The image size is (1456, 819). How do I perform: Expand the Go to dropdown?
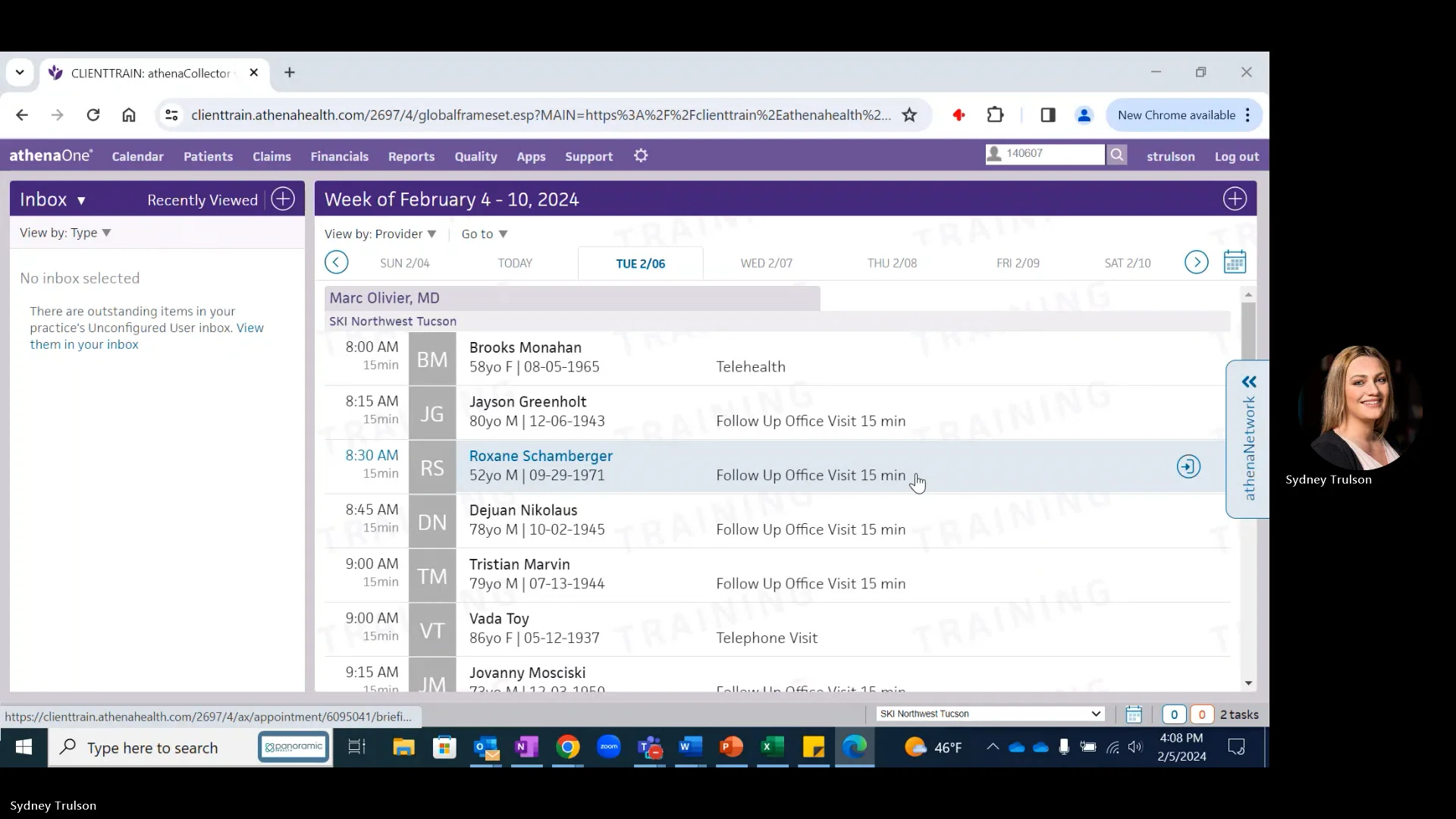[485, 234]
